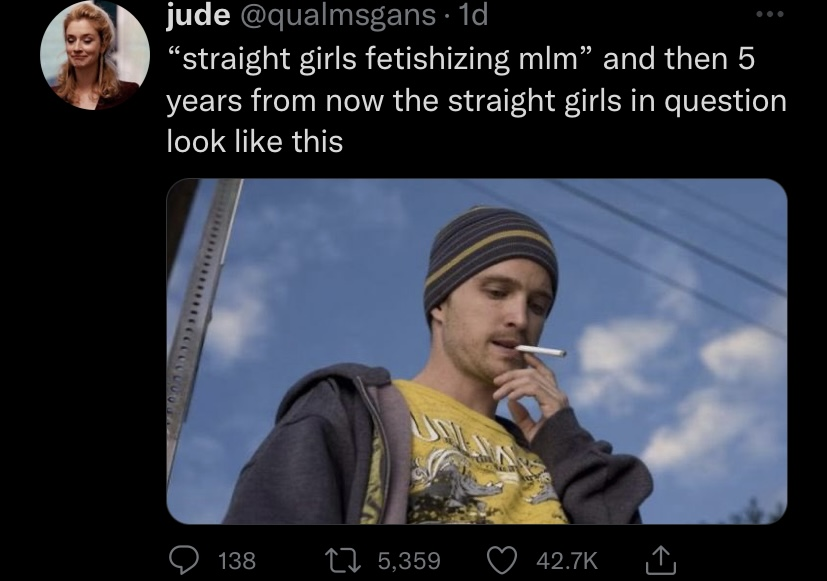This screenshot has height=581, width=827.
Task: Open the @qualmsgans handle link
Action: click(x=338, y=16)
